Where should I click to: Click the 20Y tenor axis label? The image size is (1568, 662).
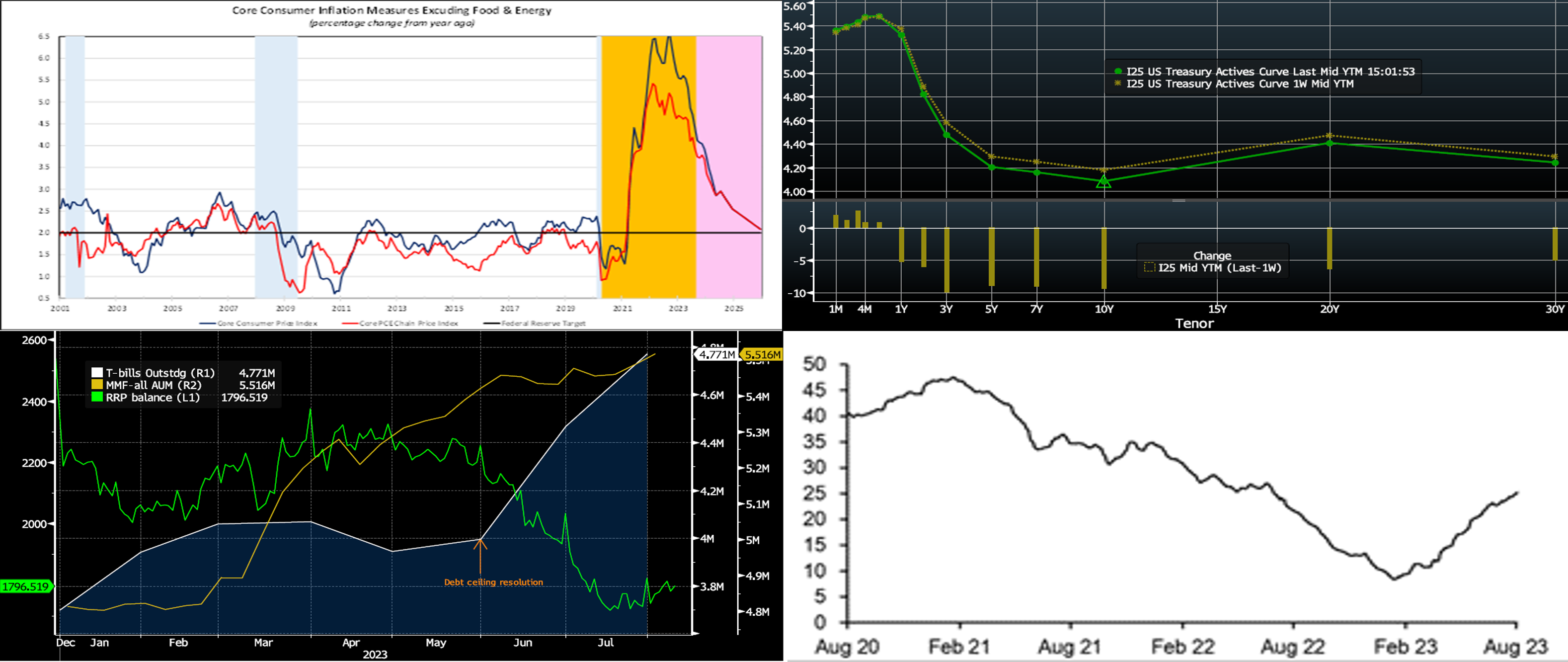pyautogui.click(x=1330, y=309)
